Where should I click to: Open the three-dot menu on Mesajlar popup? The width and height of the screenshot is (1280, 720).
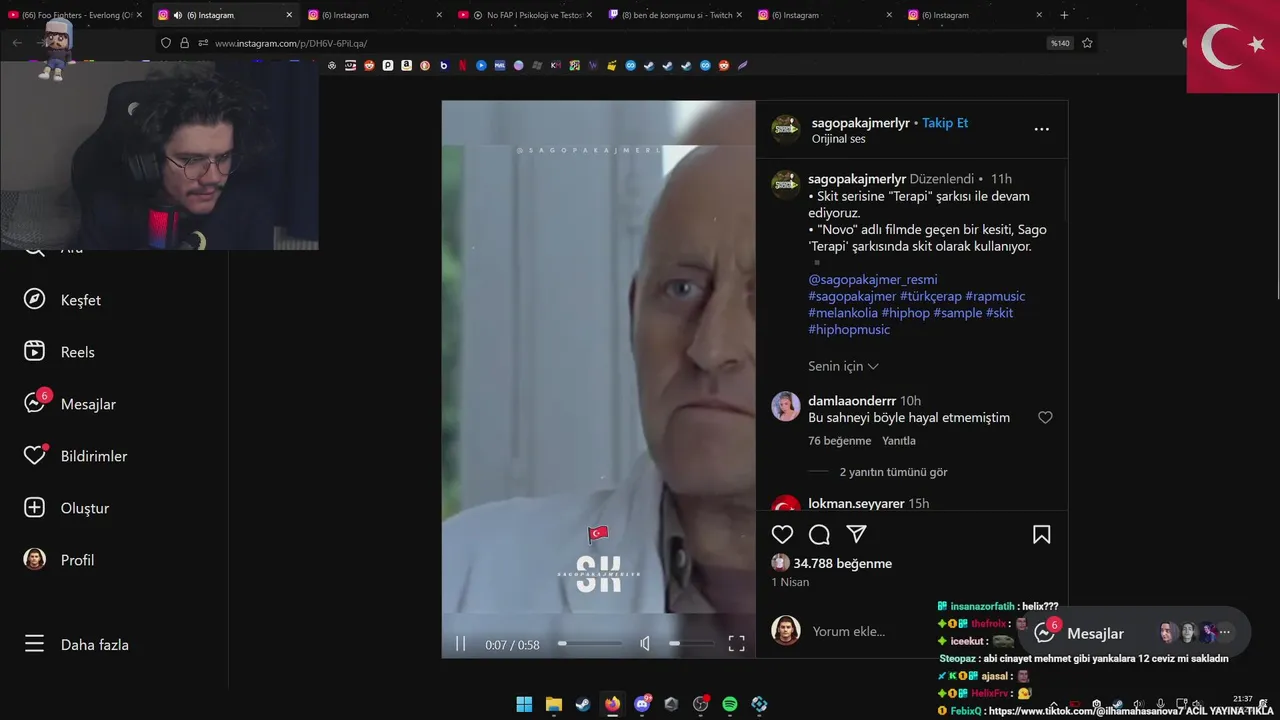click(1224, 632)
